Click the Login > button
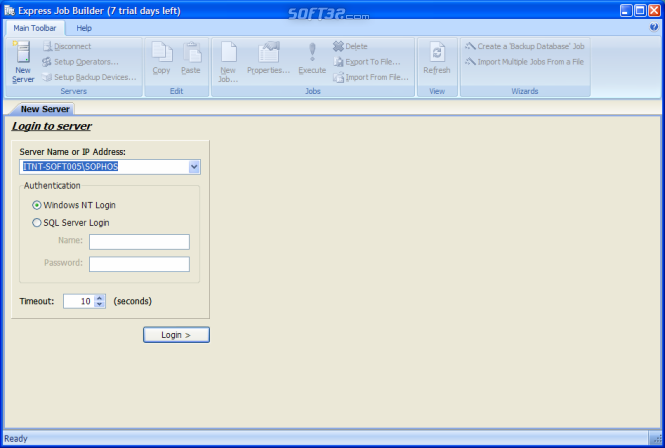 (x=176, y=335)
